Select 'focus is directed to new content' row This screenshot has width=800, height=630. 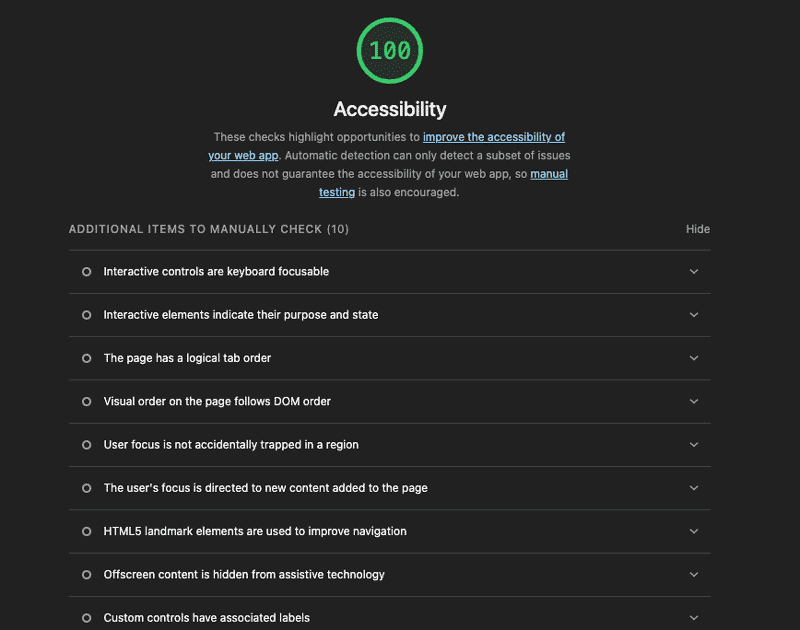pos(265,488)
